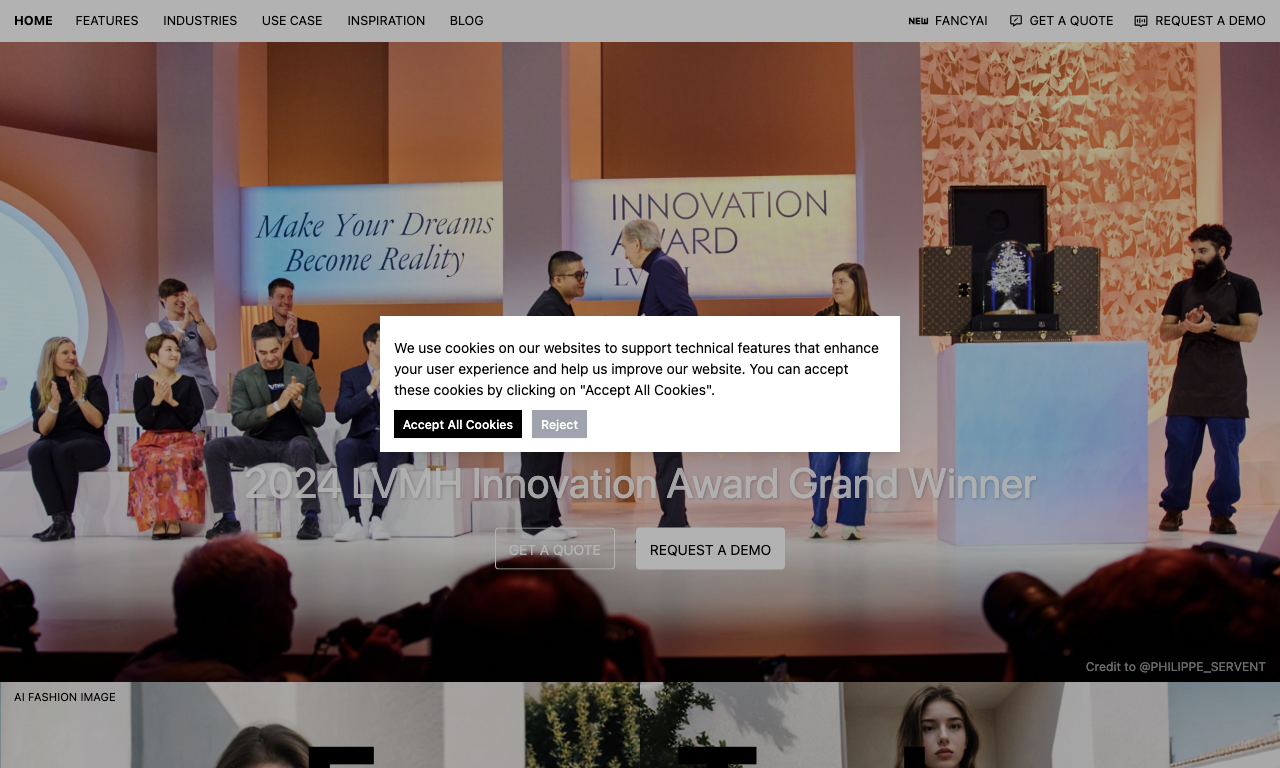Viewport: 1280px width, 768px height.
Task: Click the hero REQUEST A DEMO button
Action: [710, 549]
